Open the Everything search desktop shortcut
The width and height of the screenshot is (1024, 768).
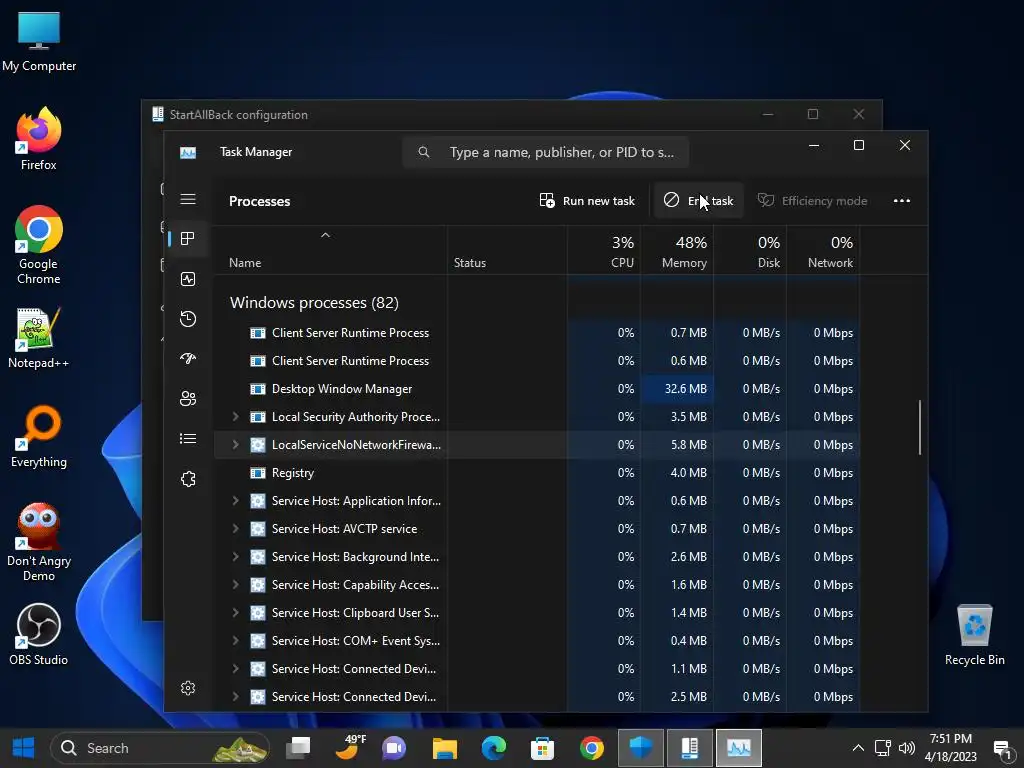coord(39,436)
